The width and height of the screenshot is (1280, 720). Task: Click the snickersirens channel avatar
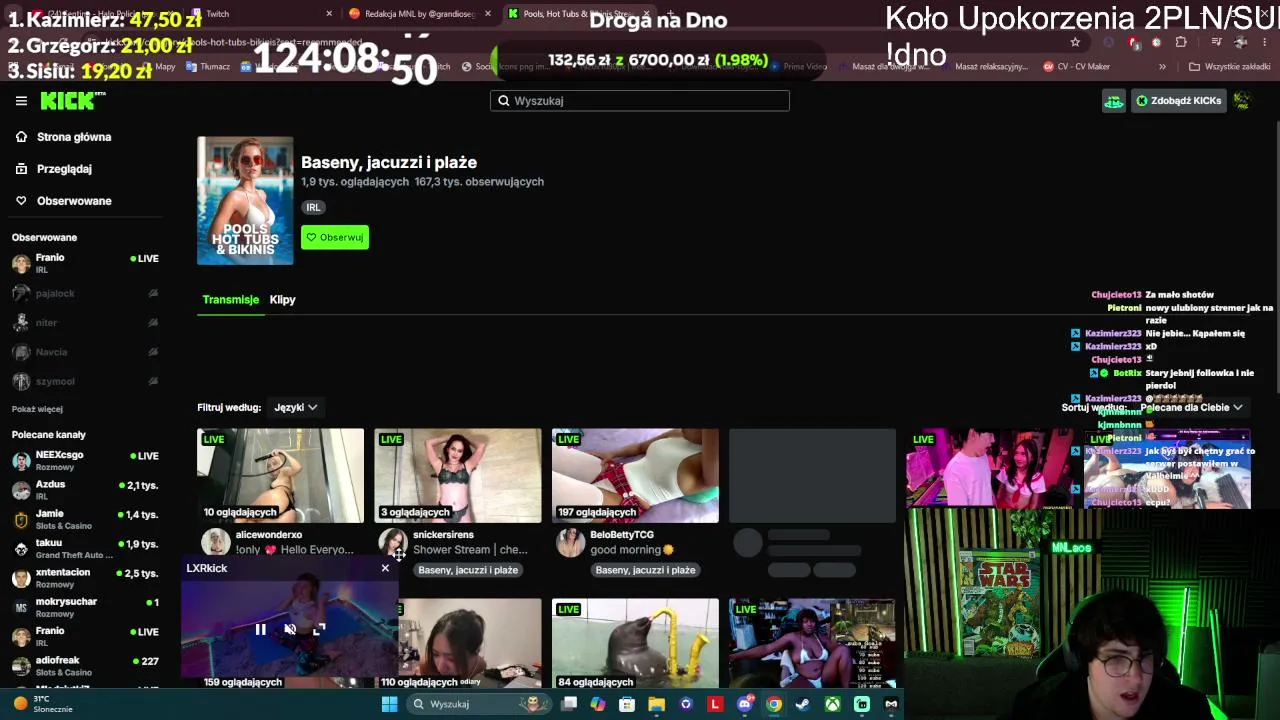tap(392, 542)
